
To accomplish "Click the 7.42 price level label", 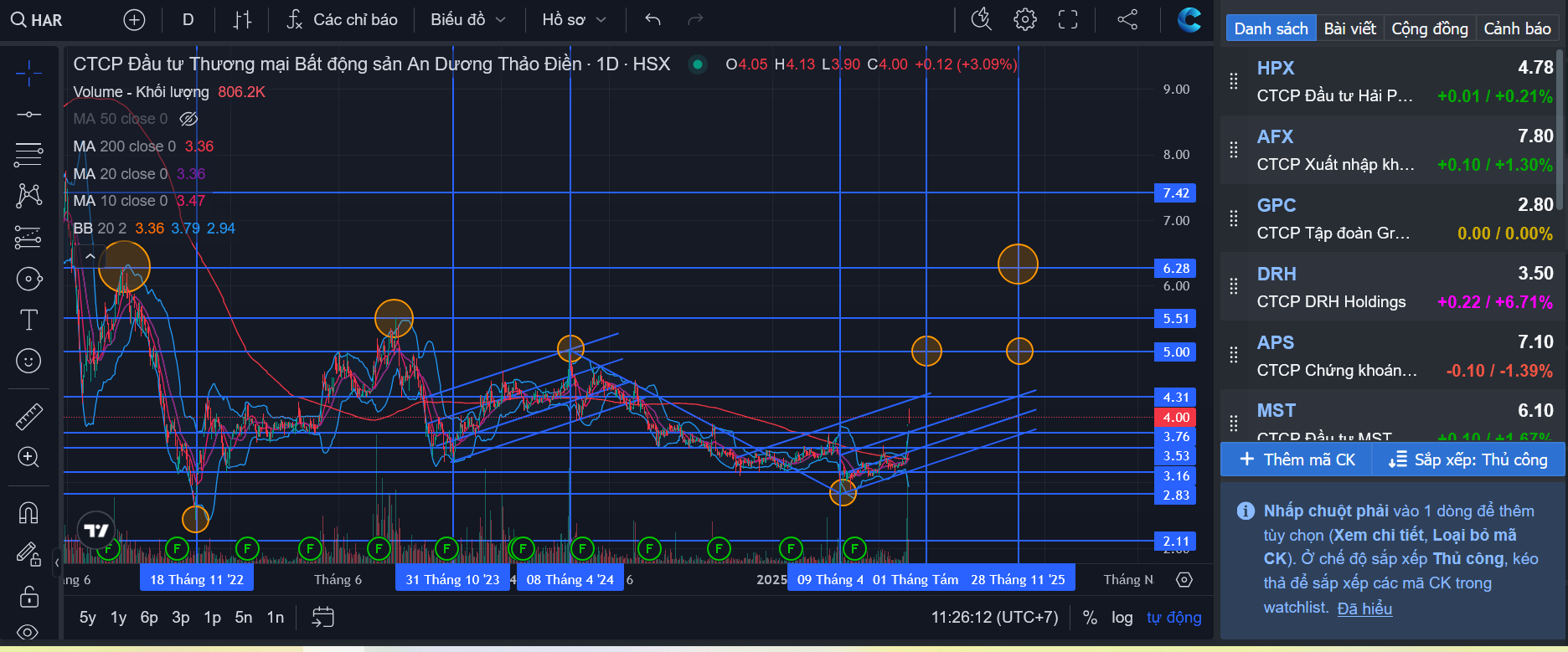I will click(x=1175, y=193).
